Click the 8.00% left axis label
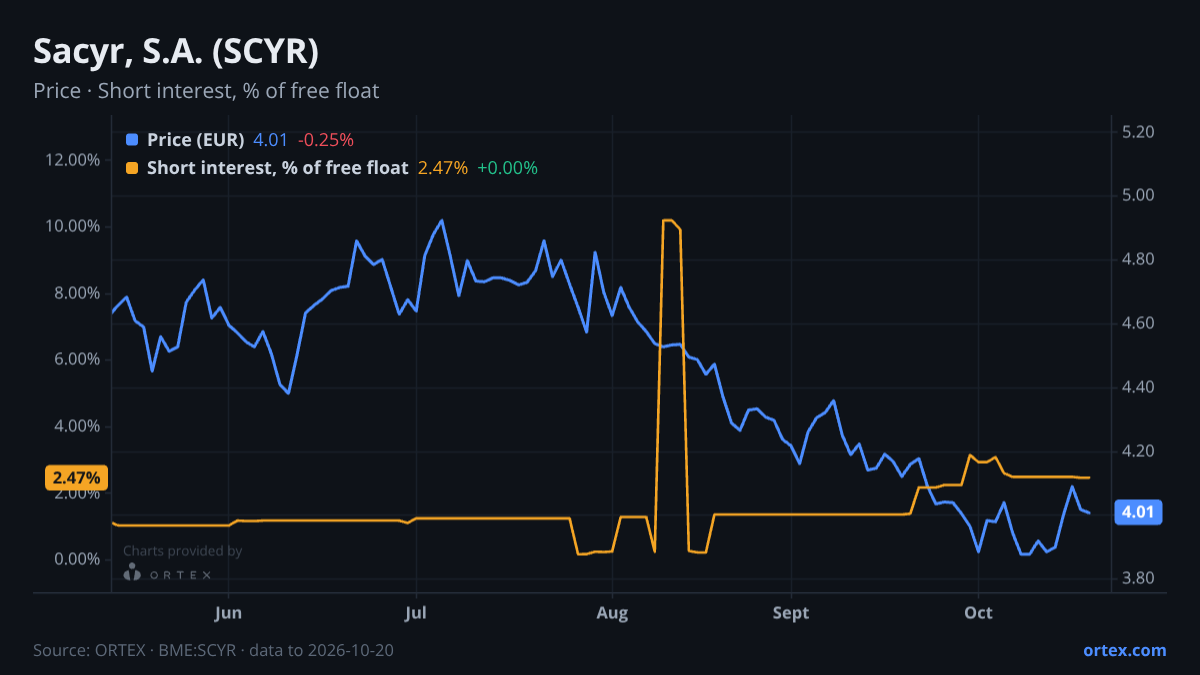1200x675 pixels. tap(77, 293)
